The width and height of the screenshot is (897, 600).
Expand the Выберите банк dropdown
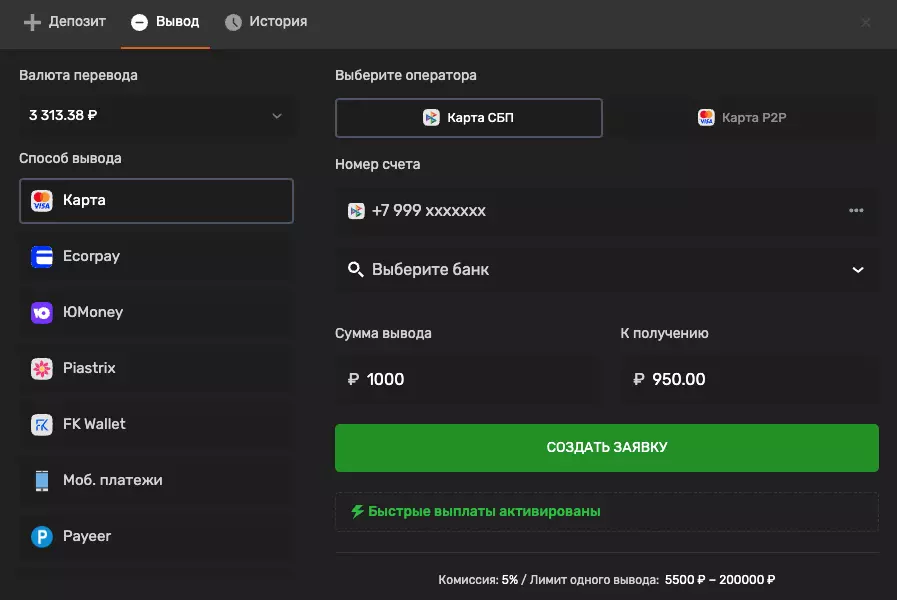click(606, 269)
